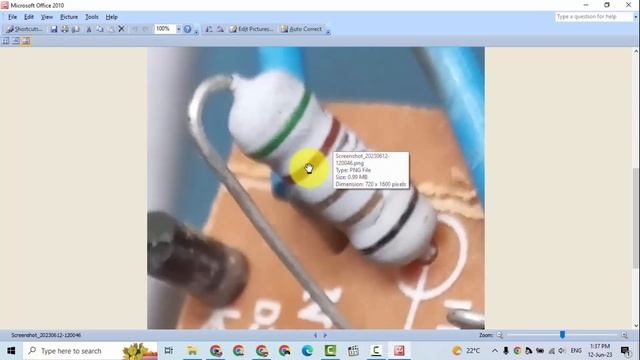Click the zoom slider handle
The height and width of the screenshot is (360, 640).
point(562,335)
